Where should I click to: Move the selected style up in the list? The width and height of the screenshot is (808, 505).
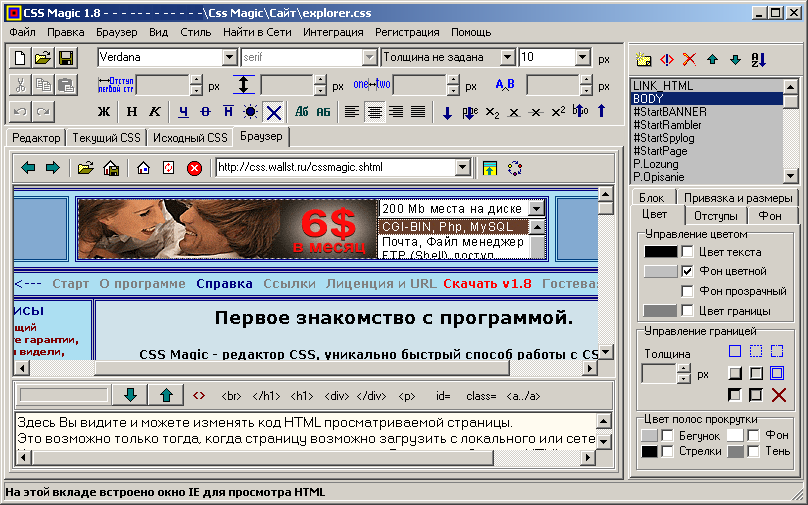(x=713, y=60)
